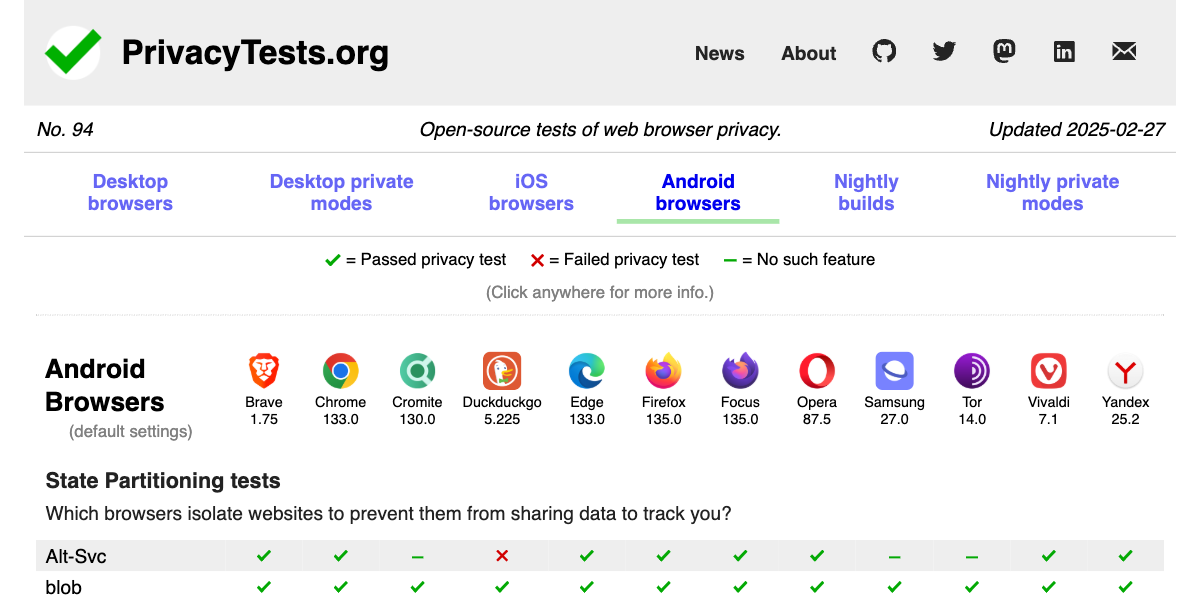Open the GitHub icon link
The image size is (1200, 600).
tap(884, 51)
